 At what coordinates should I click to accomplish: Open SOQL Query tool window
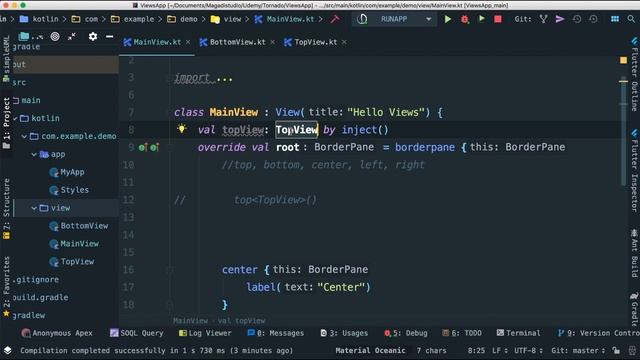coord(137,333)
